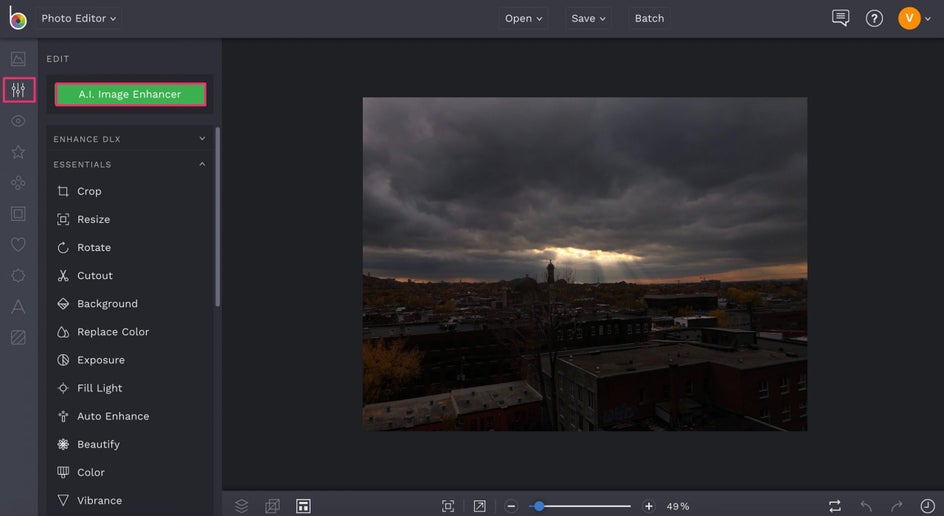The height and width of the screenshot is (516, 944).
Task: Click the fit to screen icon
Action: tap(448, 506)
